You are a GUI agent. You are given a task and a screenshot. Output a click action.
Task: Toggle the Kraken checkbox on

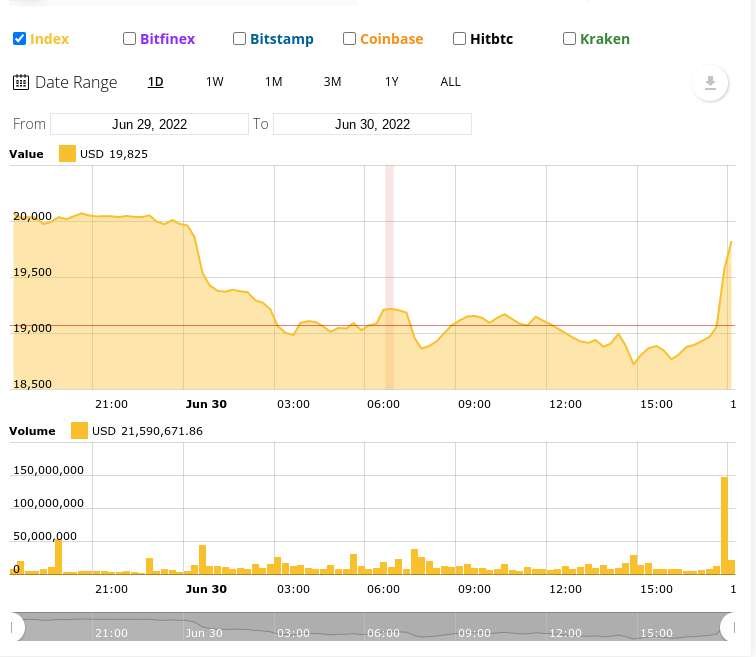pyautogui.click(x=569, y=39)
